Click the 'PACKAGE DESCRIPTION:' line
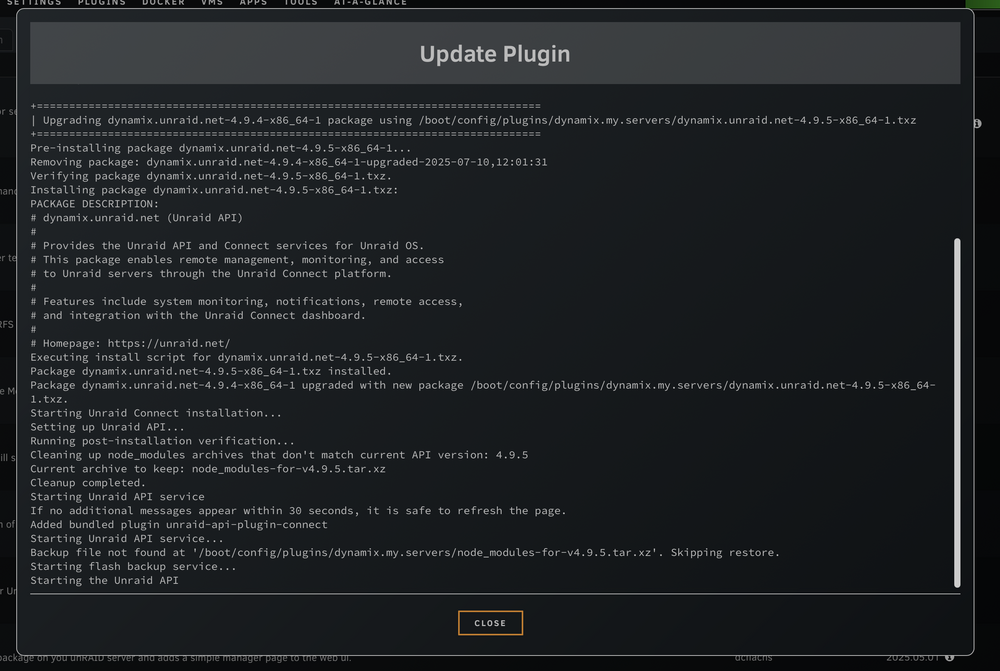Viewport: 1000px width, 671px height. point(94,204)
